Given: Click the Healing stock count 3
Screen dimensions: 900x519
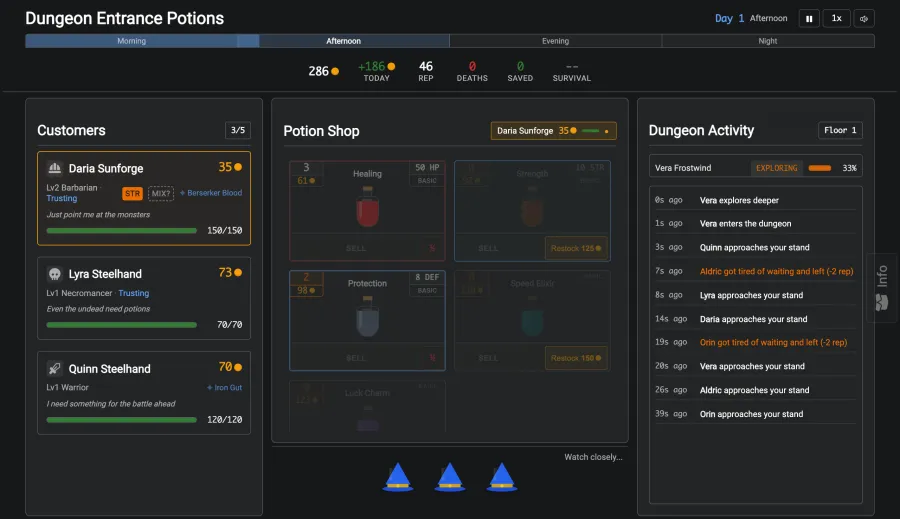Looking at the screenshot, I should pos(306,167).
